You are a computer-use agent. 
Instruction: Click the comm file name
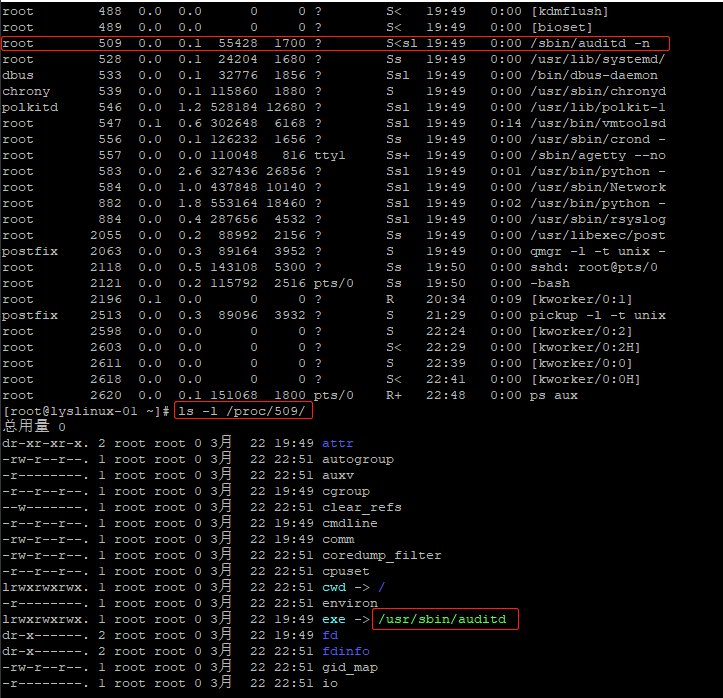coord(338,539)
